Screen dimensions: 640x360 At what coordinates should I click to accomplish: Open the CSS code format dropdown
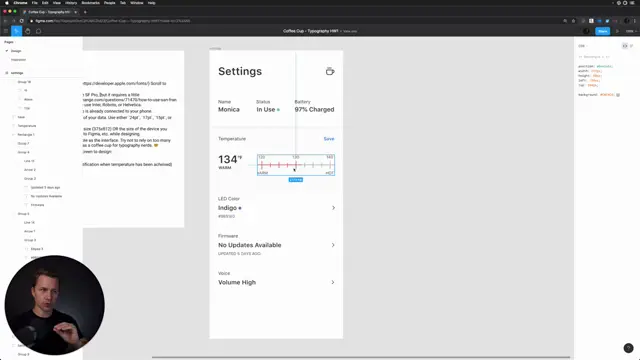[583, 46]
